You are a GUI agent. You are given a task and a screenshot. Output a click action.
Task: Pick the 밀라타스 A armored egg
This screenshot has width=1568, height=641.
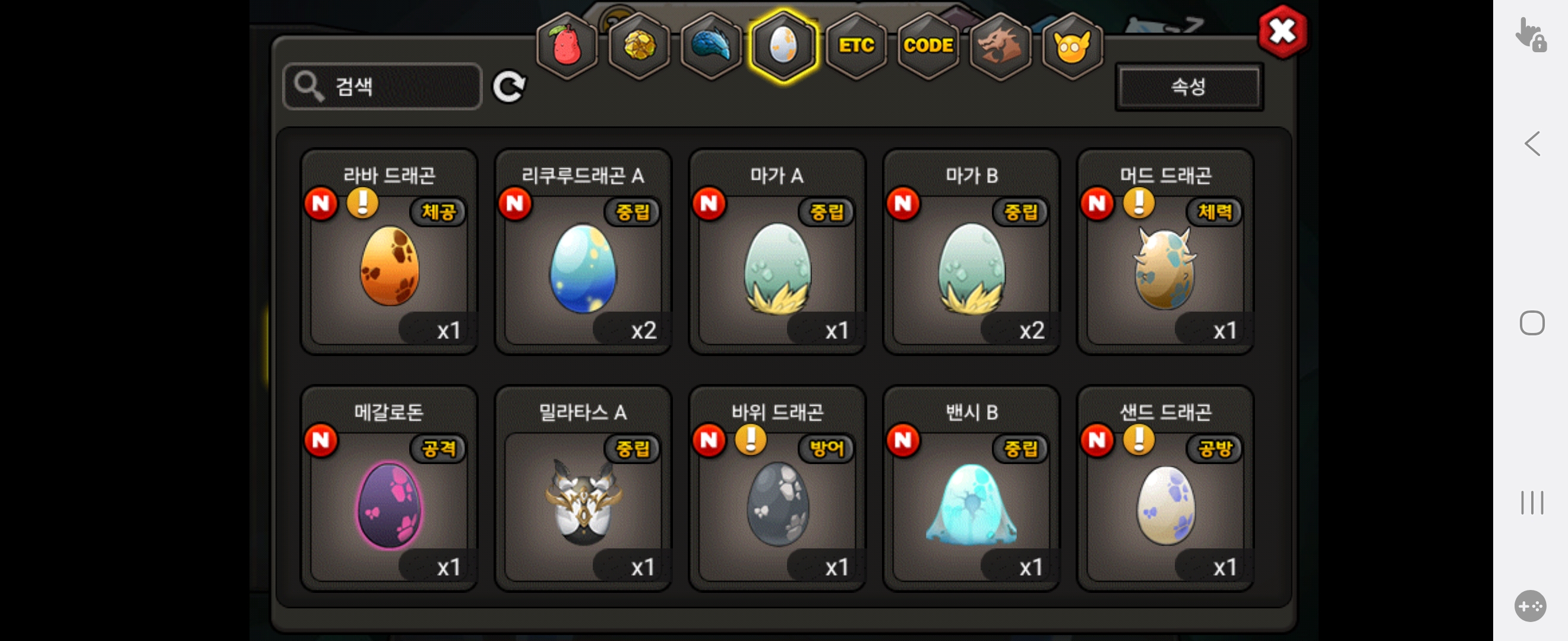pyautogui.click(x=583, y=488)
